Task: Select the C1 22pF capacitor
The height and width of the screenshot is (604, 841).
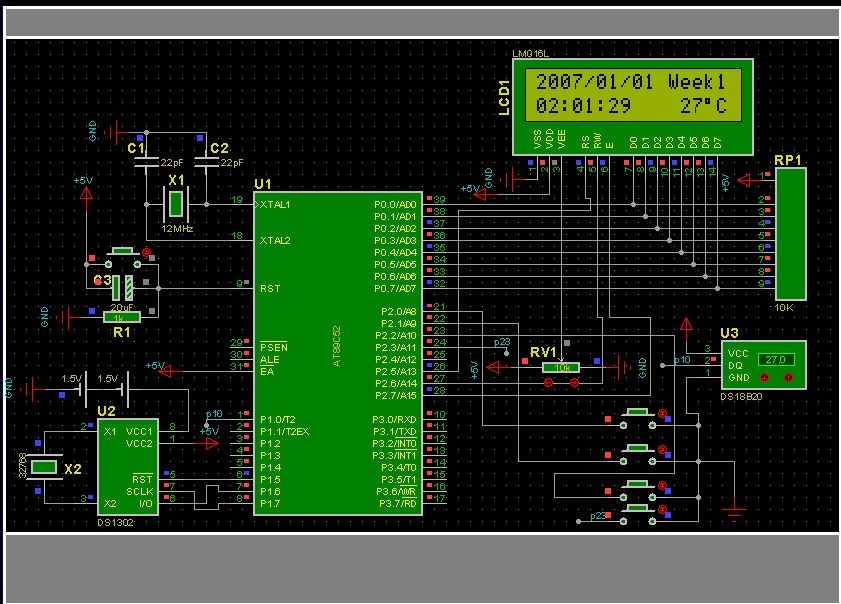Action: pyautogui.click(x=147, y=160)
